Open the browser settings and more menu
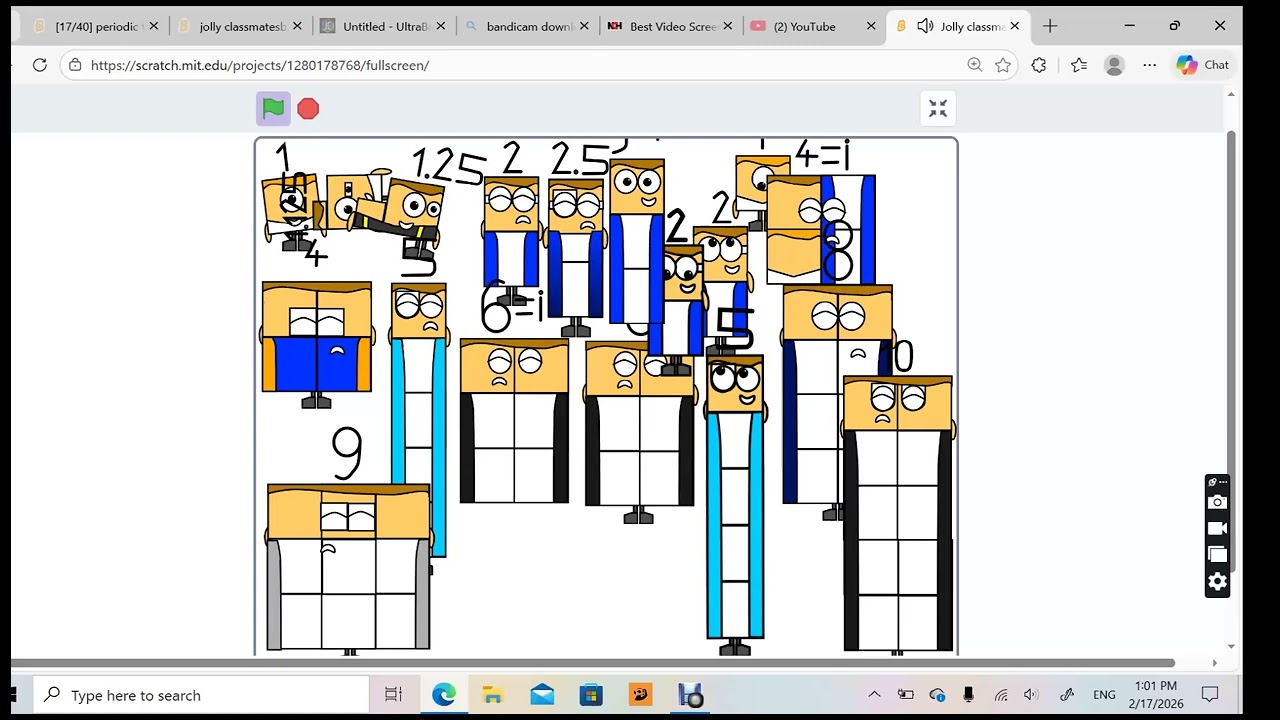The height and width of the screenshot is (720, 1280). pyautogui.click(x=1150, y=65)
